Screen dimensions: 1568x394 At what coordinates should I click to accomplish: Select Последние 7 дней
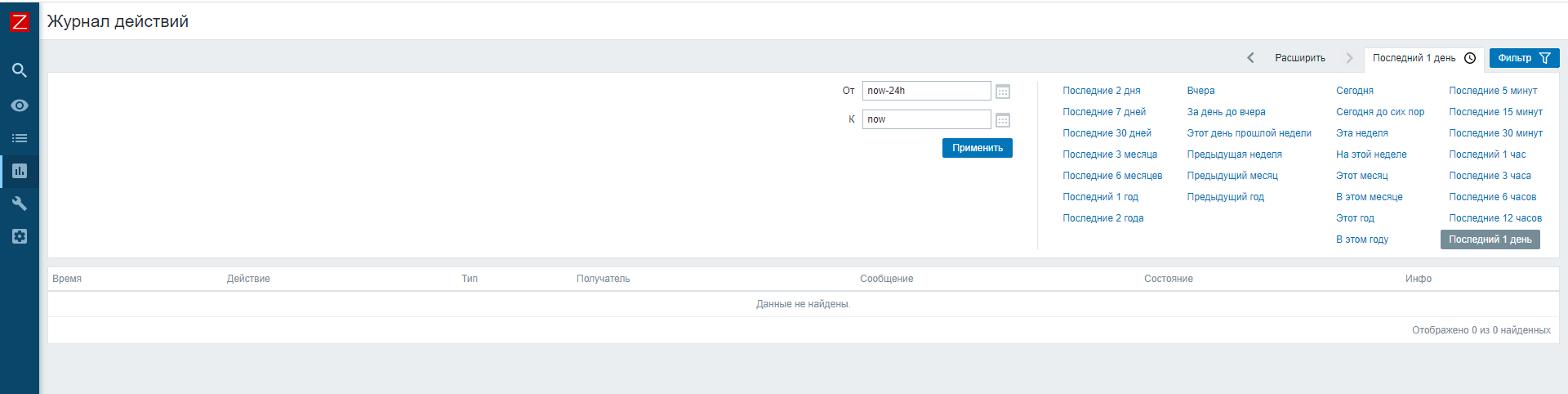point(1103,112)
